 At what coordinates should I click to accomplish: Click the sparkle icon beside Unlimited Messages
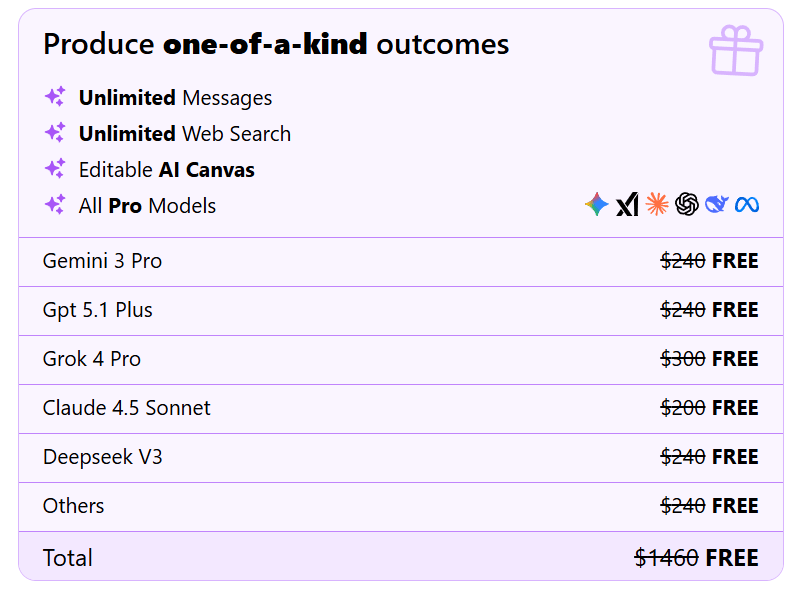click(x=55, y=97)
